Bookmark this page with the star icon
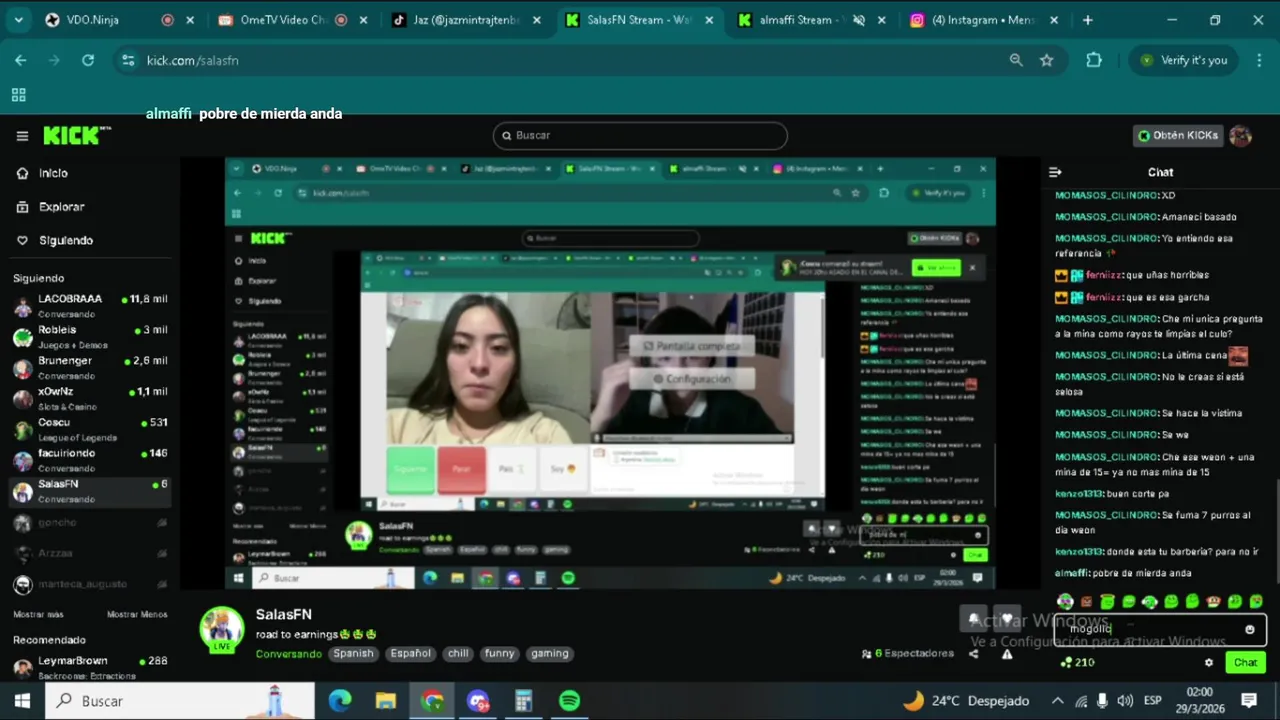The image size is (1280, 720). (1046, 60)
